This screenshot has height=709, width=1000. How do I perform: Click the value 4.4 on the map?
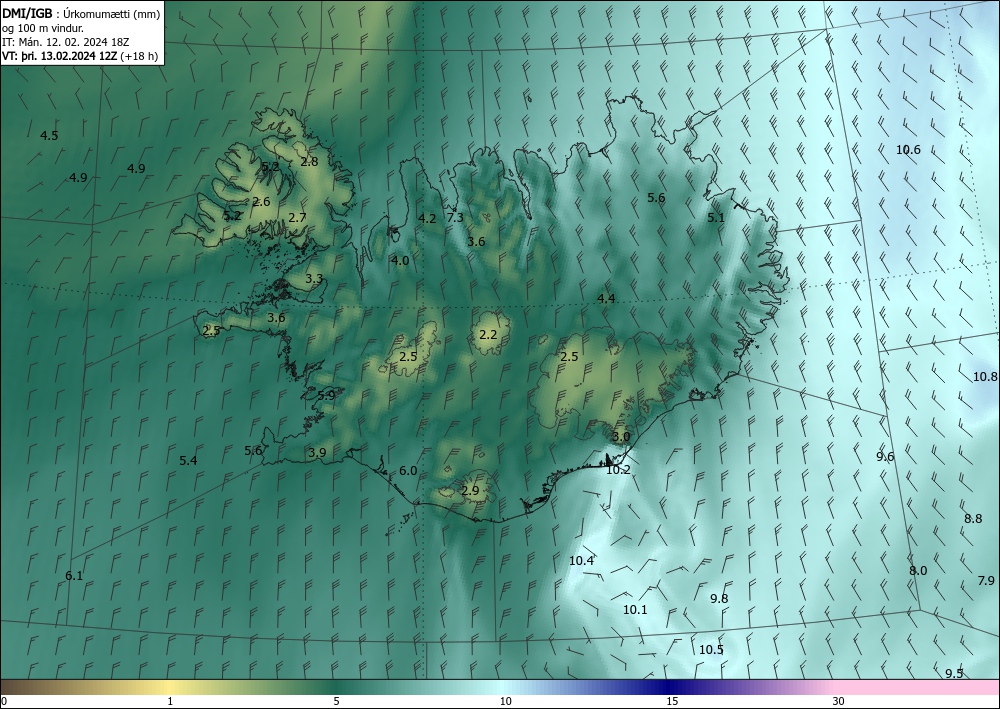[606, 298]
